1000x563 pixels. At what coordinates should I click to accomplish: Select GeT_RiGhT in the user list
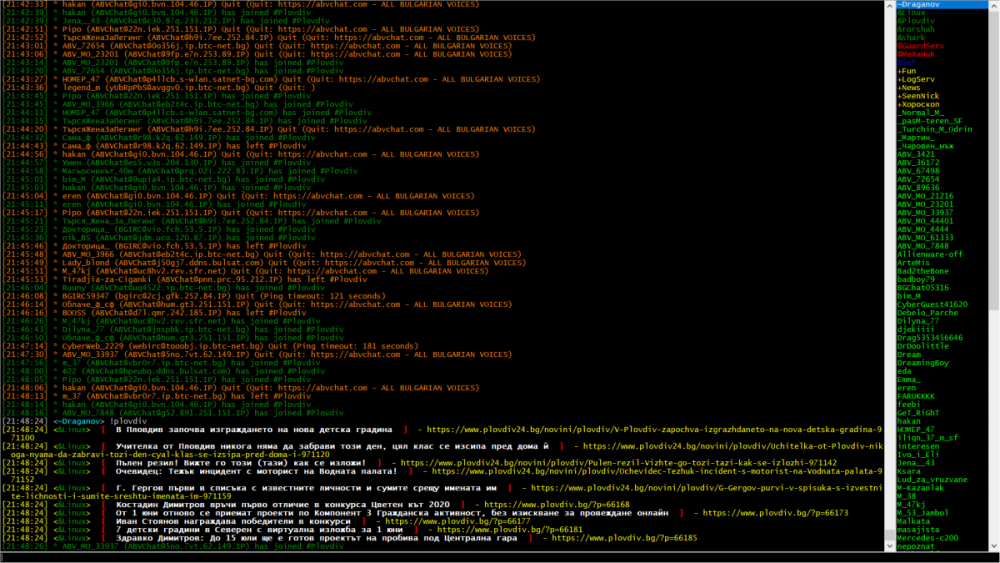(x=920, y=412)
